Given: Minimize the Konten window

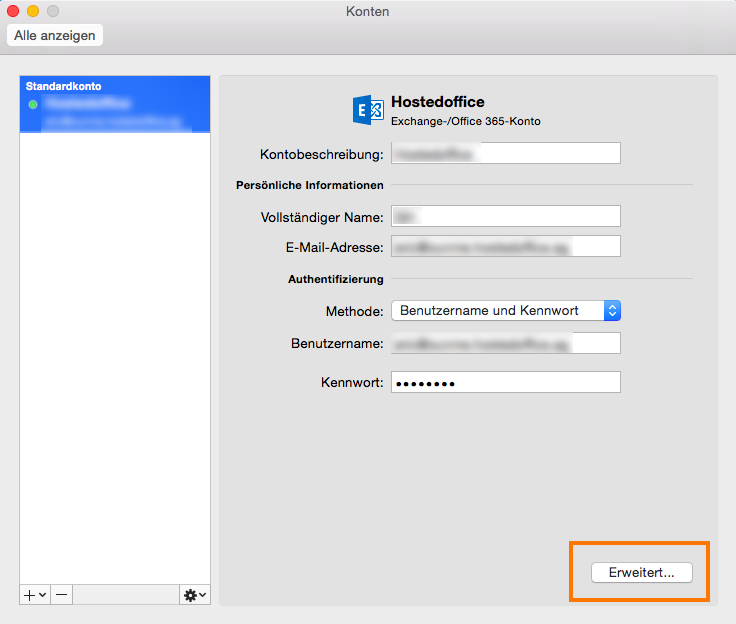Looking at the screenshot, I should [33, 11].
